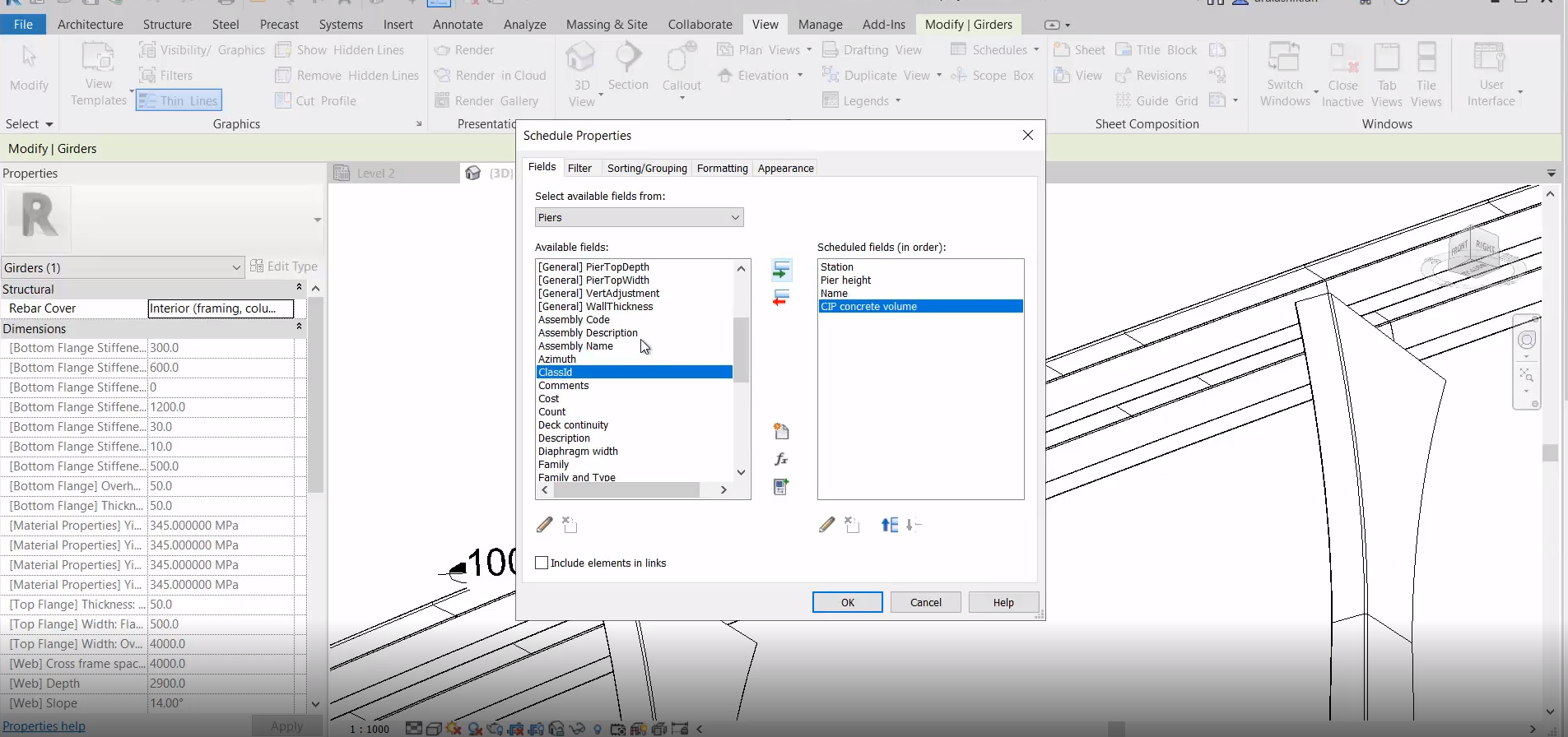The width and height of the screenshot is (1568, 737).
Task: Click the delete parameter icon under Scheduled fields
Action: point(852,525)
